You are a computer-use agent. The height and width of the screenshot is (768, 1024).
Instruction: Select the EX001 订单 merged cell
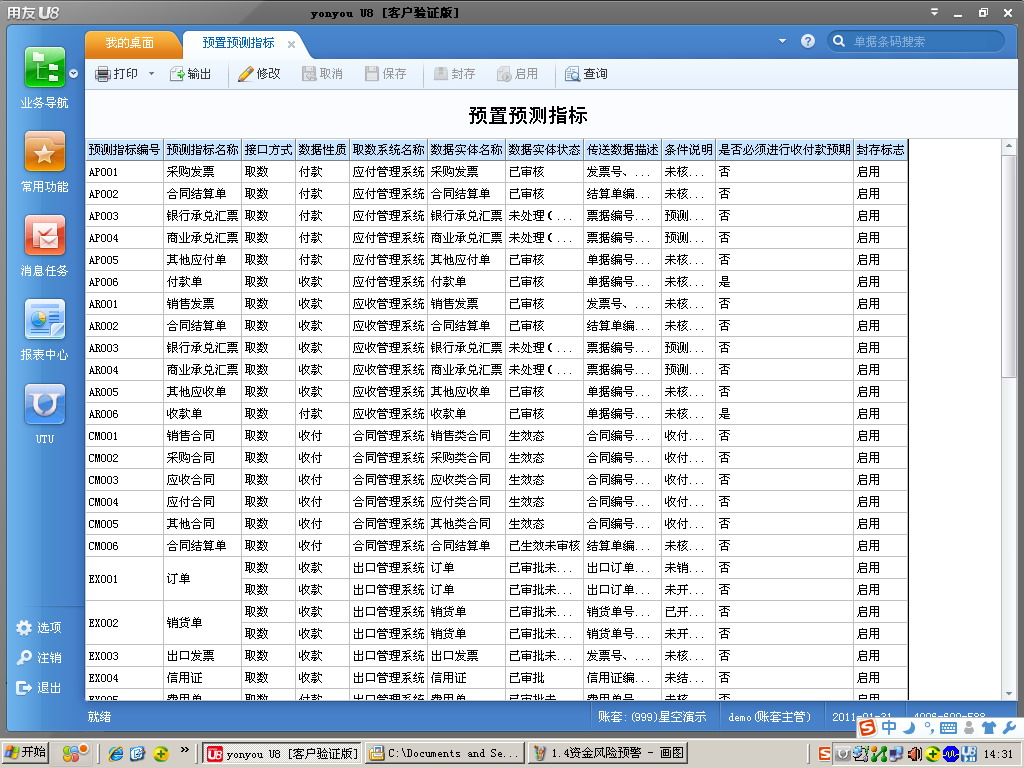[x=202, y=579]
